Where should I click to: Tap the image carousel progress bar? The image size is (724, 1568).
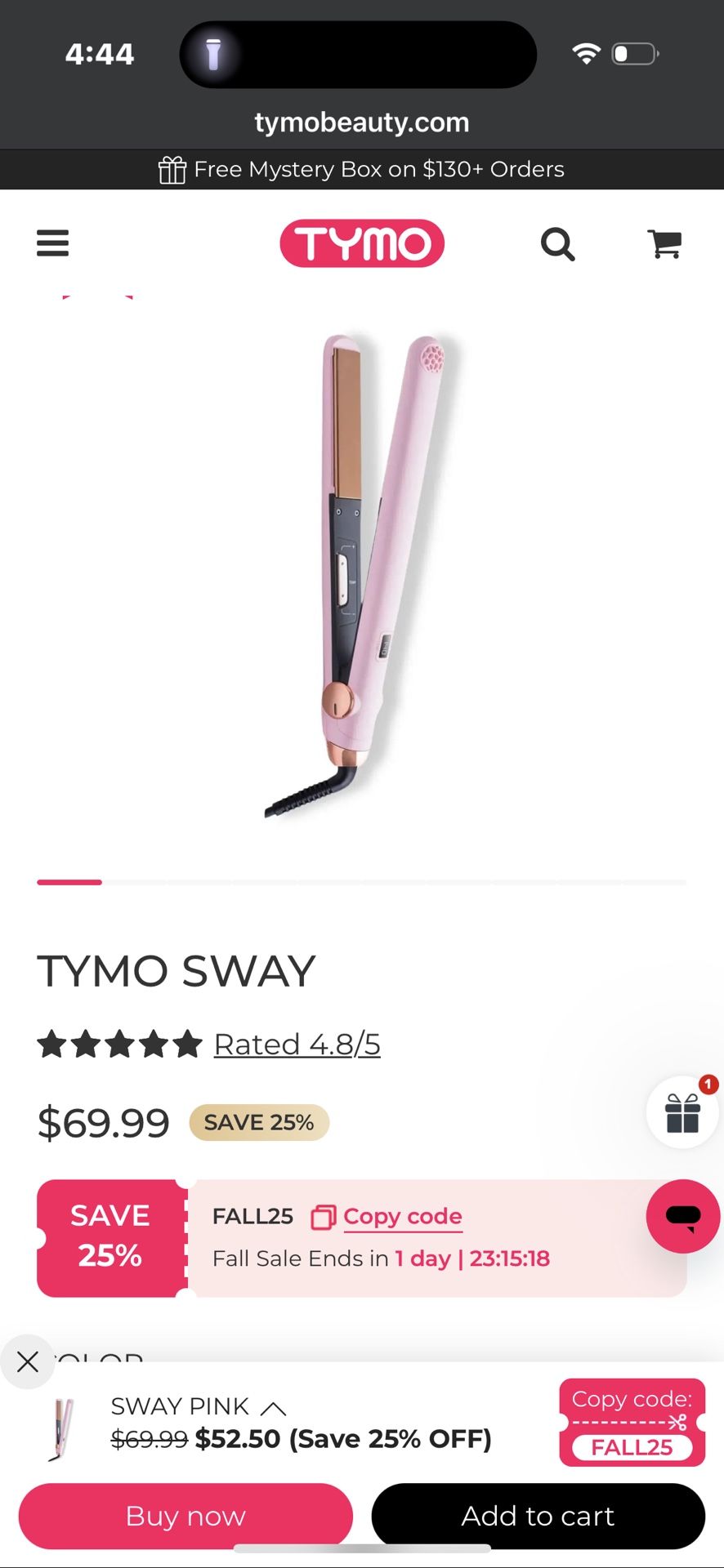[x=362, y=882]
